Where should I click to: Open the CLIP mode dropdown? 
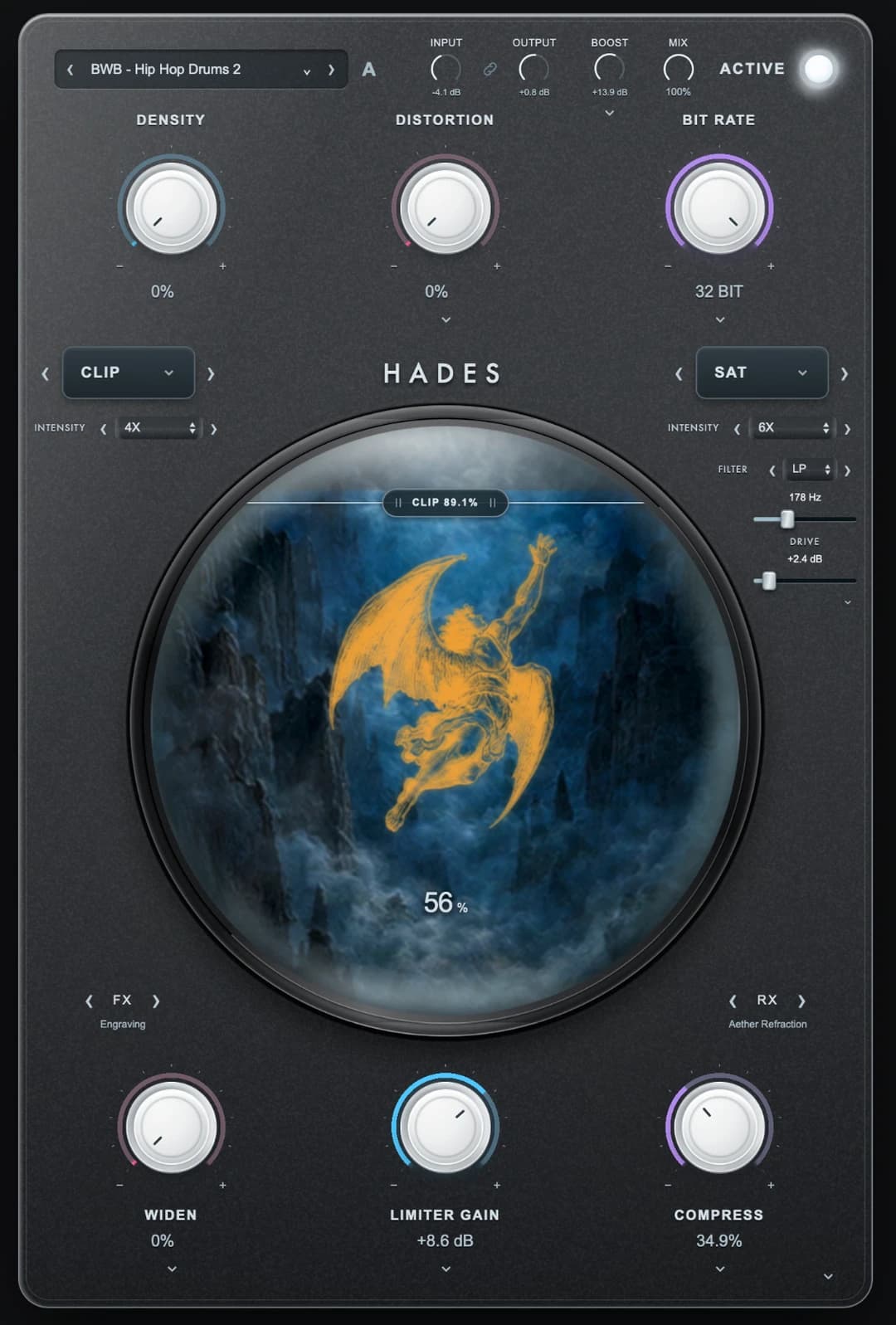point(129,373)
